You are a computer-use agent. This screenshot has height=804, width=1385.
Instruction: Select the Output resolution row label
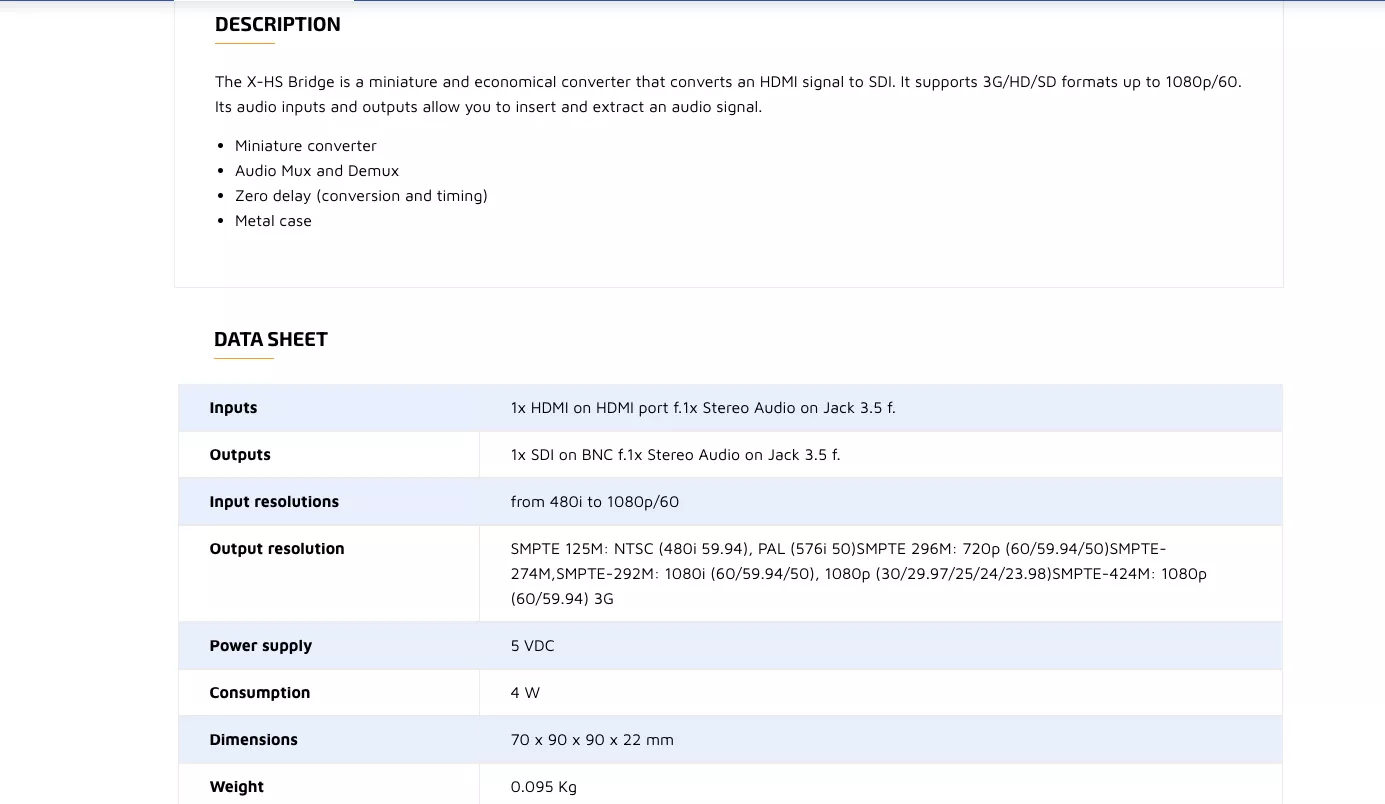(277, 549)
